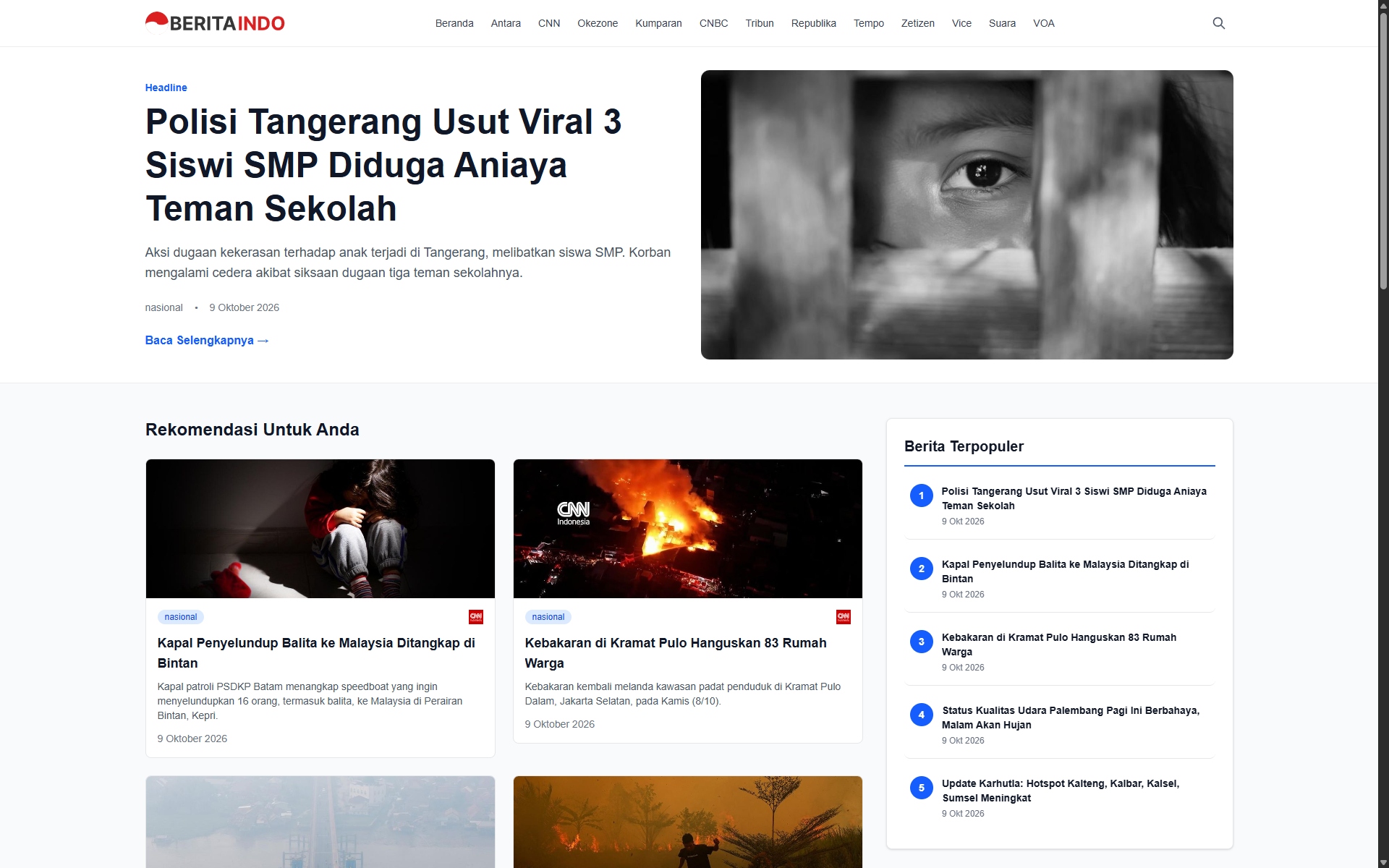Click rank 5 badge in Berita Terpopuler

tap(921, 788)
